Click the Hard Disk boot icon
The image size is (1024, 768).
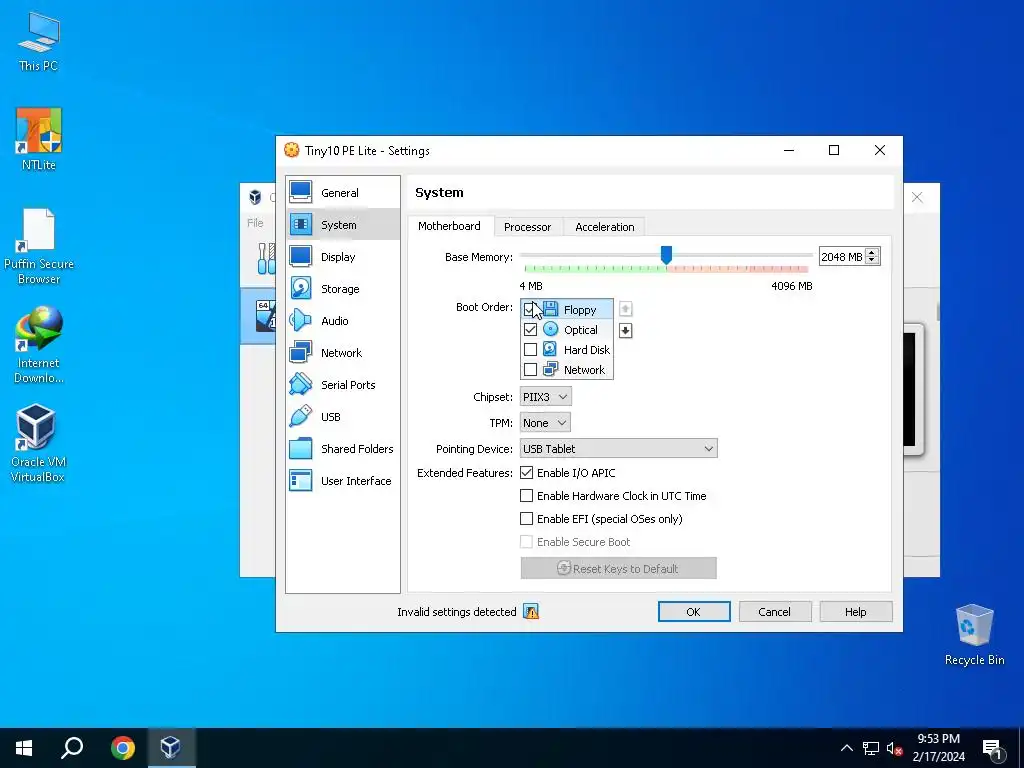[x=551, y=349]
